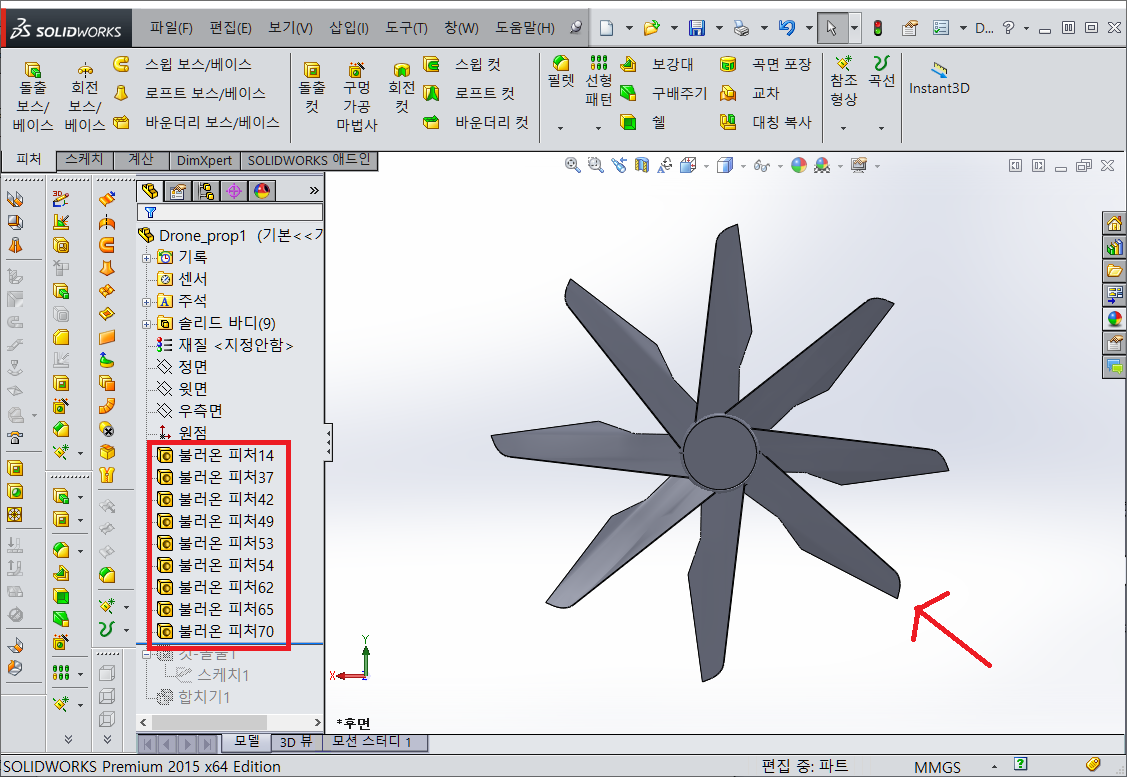Open the 선형 패턴 dropdown arrow
The width and height of the screenshot is (1127, 777).
(x=598, y=128)
